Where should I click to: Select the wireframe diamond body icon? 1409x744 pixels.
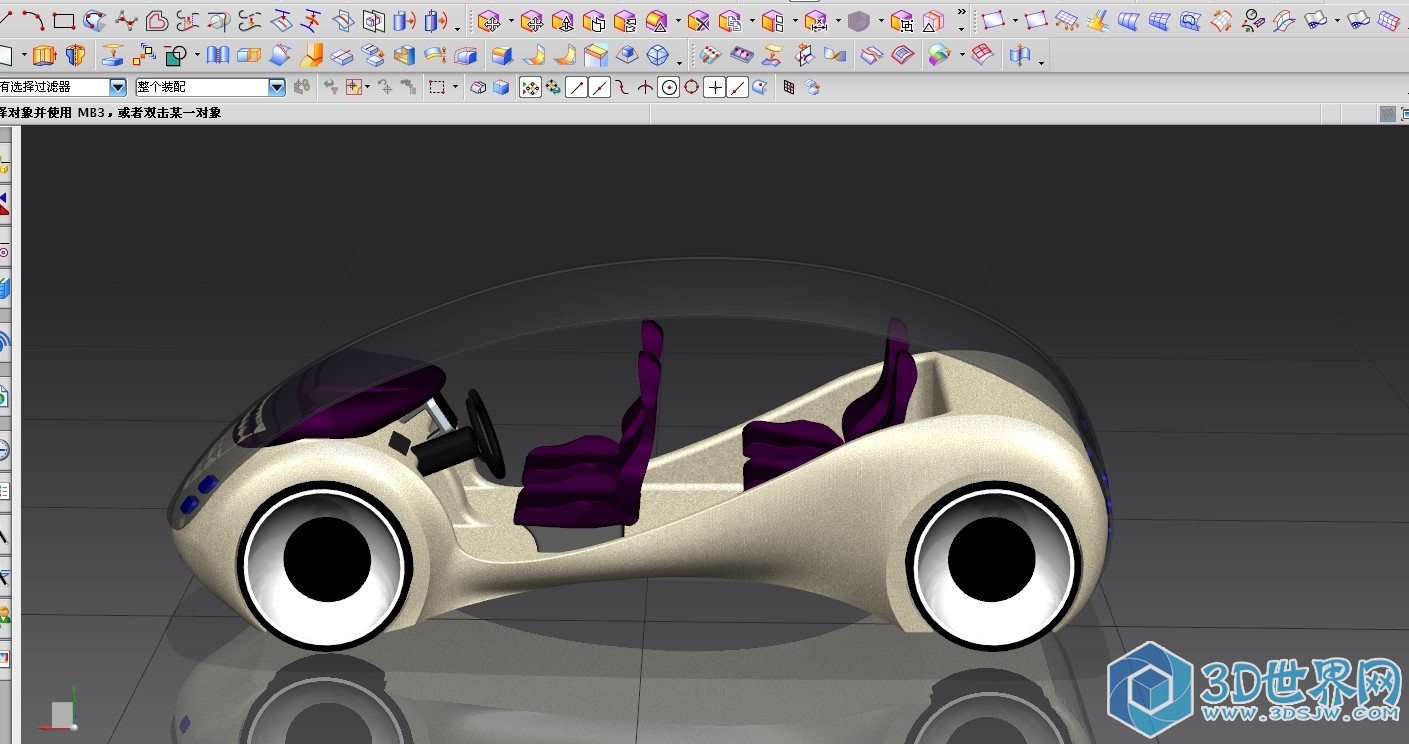point(658,55)
